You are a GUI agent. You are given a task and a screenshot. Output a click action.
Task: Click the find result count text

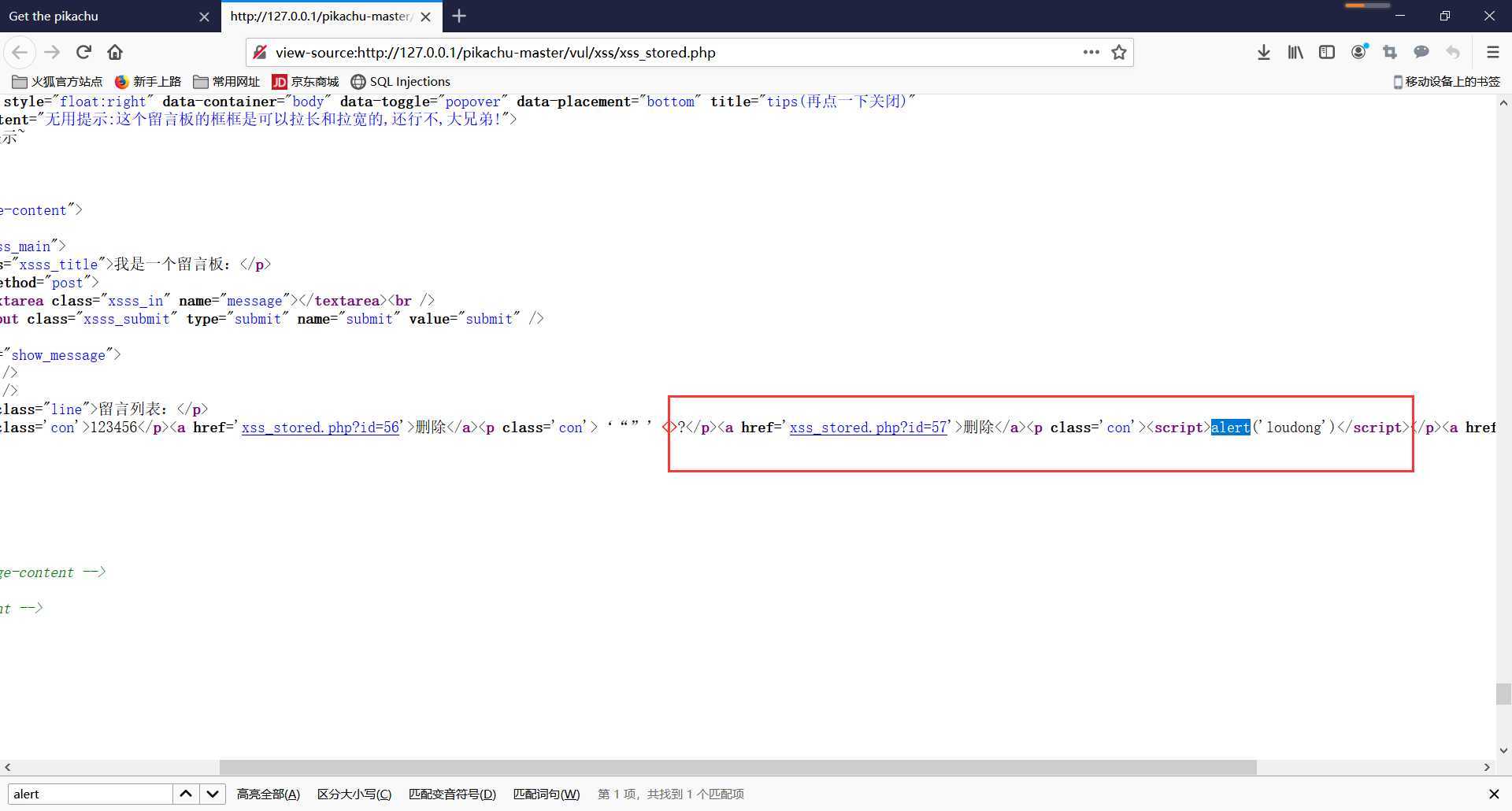(671, 794)
